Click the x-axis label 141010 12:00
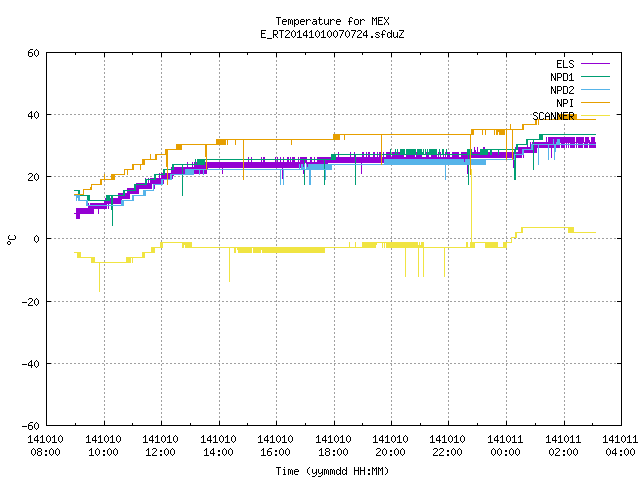This screenshot has width=640, height=480. [x=160, y=446]
